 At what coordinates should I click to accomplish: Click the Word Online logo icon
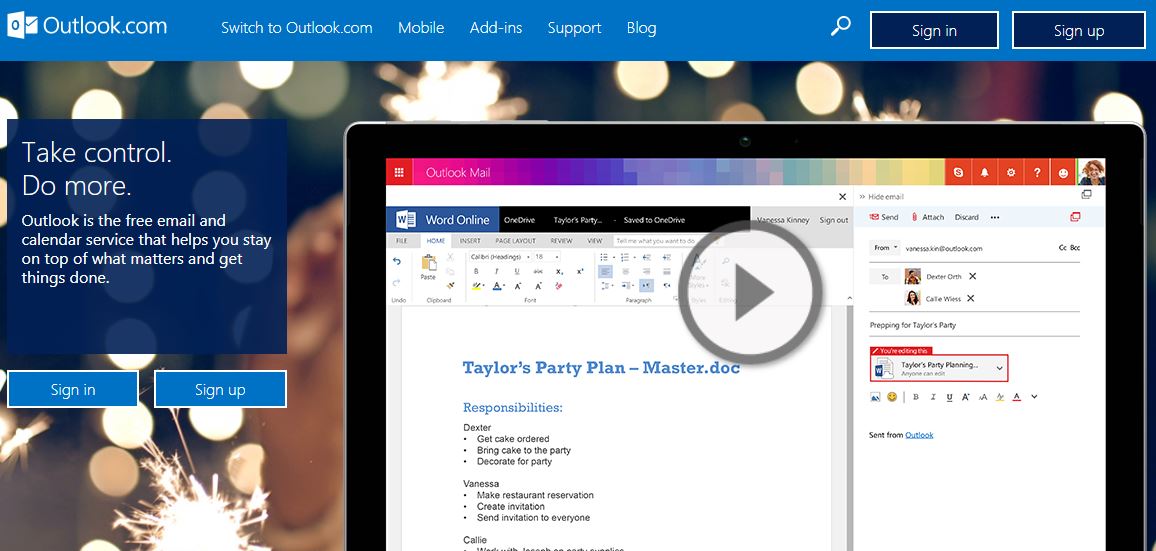coord(405,220)
